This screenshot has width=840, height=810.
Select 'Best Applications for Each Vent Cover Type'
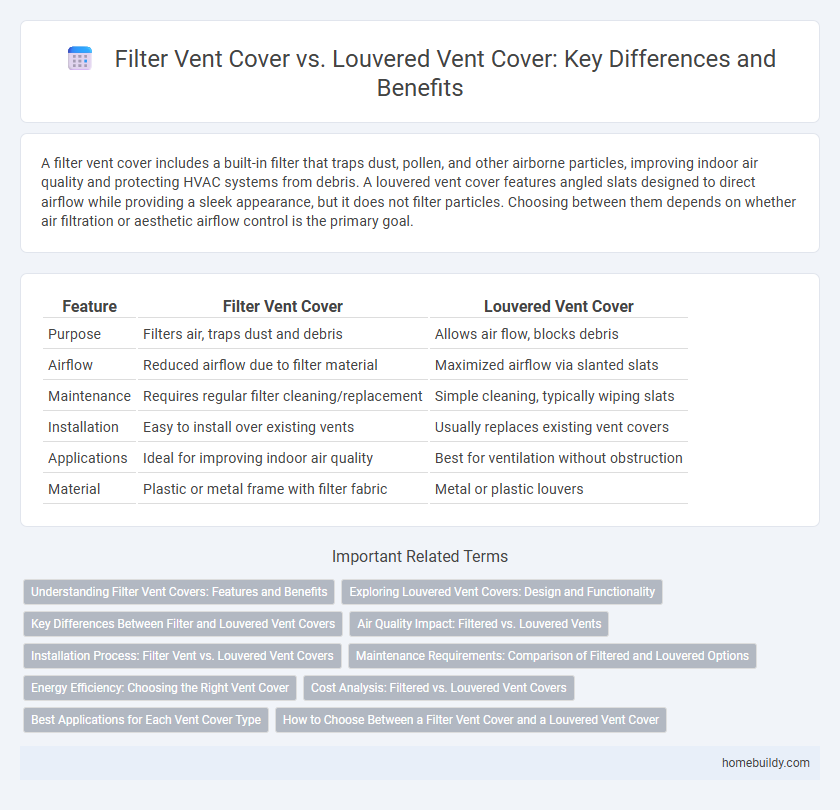click(x=145, y=720)
